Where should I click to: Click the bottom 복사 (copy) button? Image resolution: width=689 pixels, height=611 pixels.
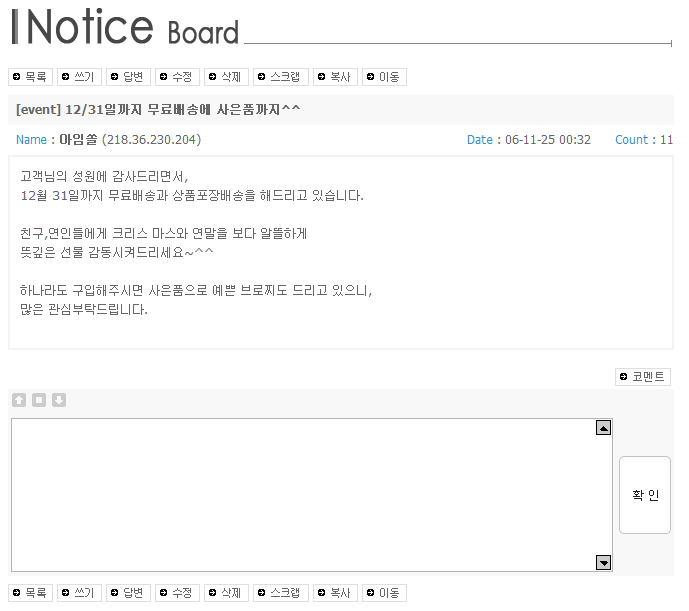(x=335, y=593)
